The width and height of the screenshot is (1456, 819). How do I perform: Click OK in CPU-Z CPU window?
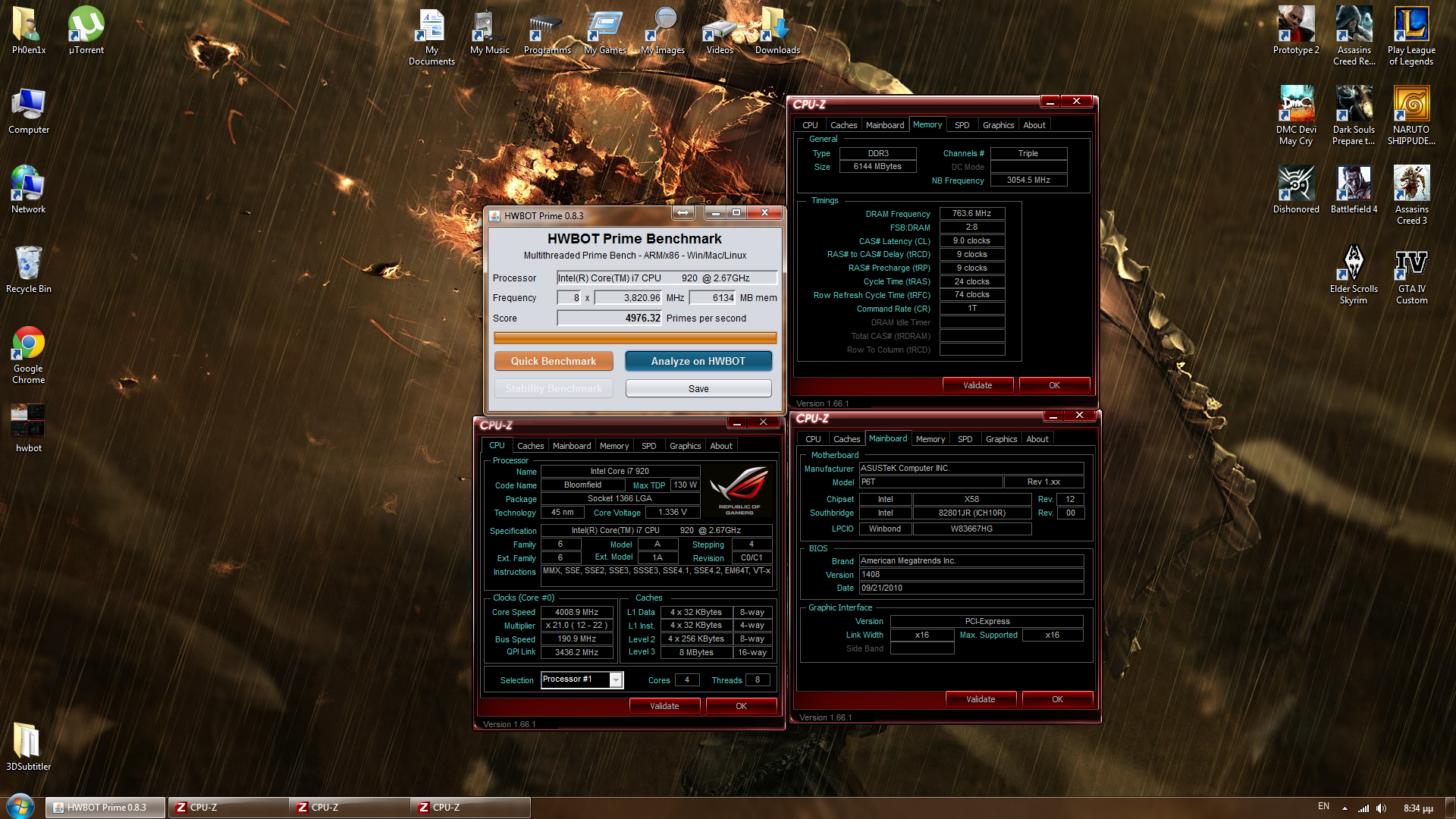tap(741, 706)
